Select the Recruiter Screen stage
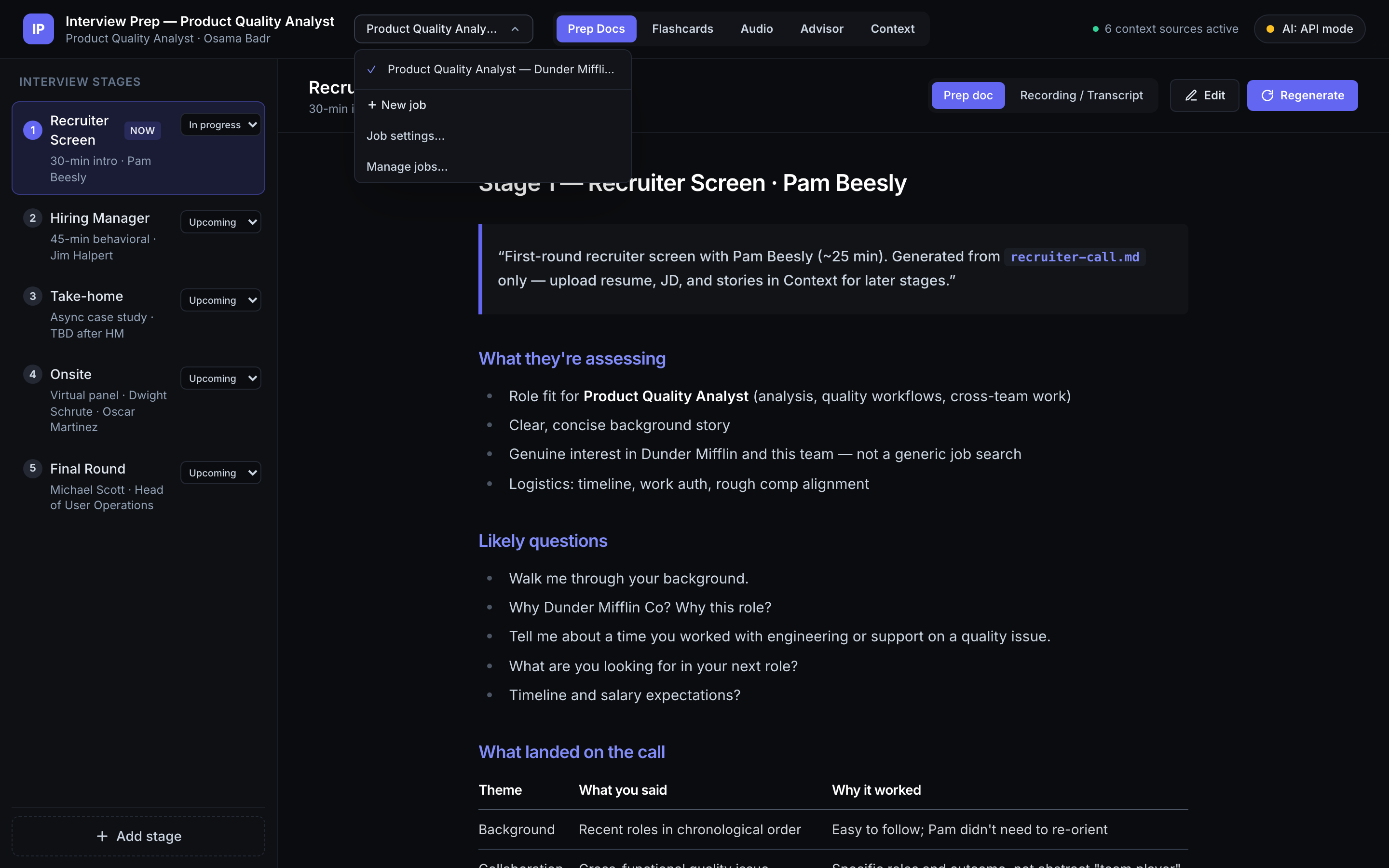The width and height of the screenshot is (1389, 868). click(138, 148)
